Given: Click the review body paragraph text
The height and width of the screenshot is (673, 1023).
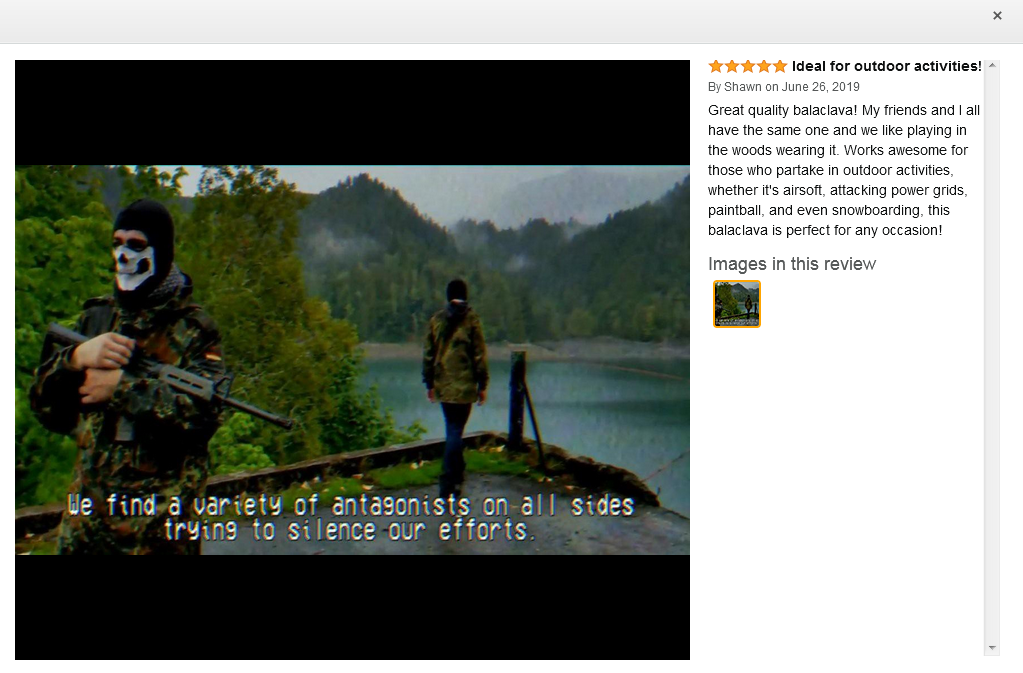Looking at the screenshot, I should point(844,170).
